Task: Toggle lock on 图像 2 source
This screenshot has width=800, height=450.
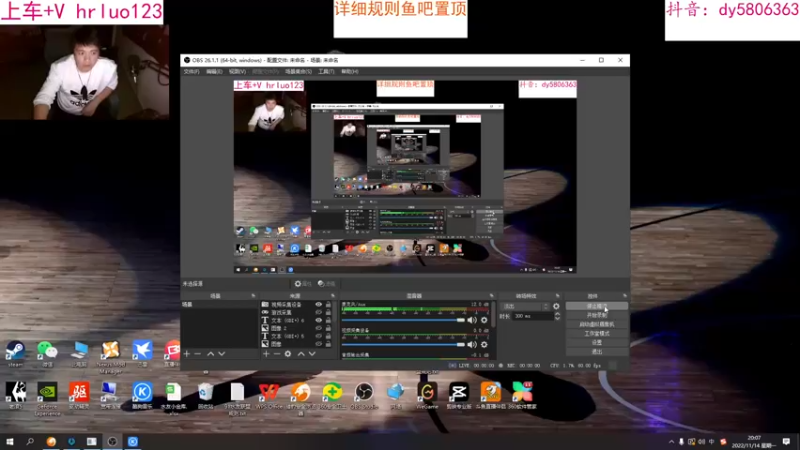Action: click(x=328, y=328)
